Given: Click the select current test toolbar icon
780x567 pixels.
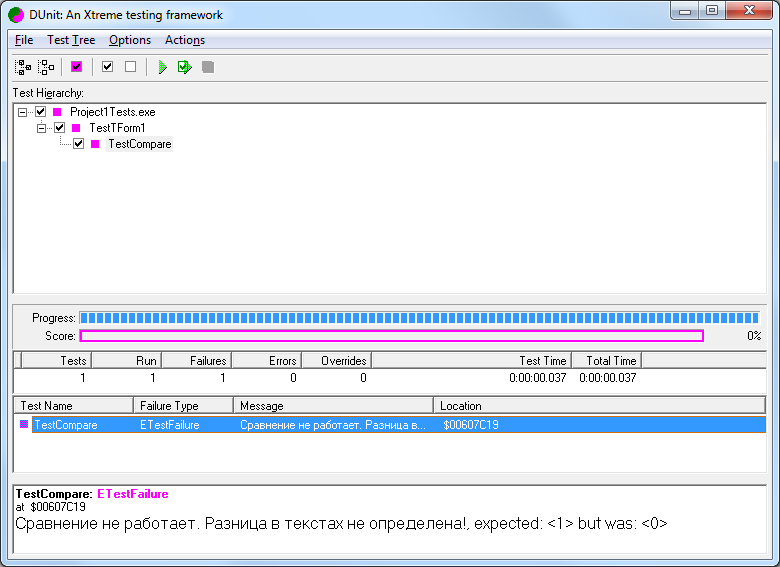Looking at the screenshot, I should tap(107, 67).
